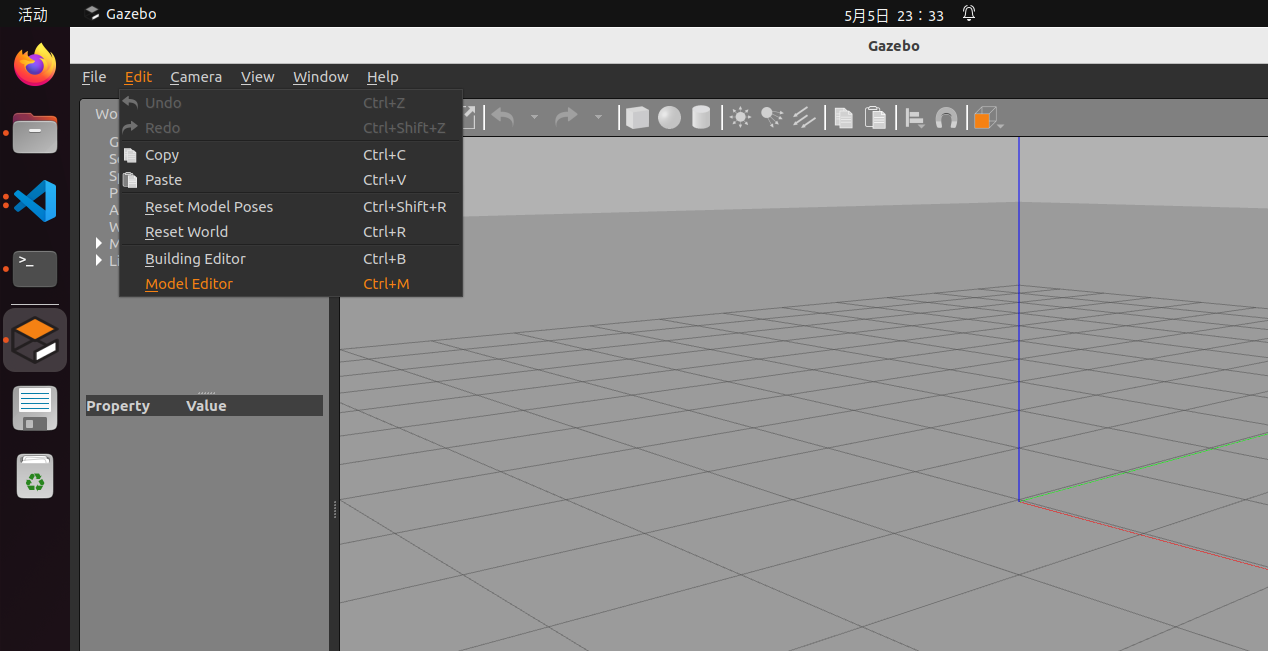Open the orange cube view angle selector

click(988, 119)
